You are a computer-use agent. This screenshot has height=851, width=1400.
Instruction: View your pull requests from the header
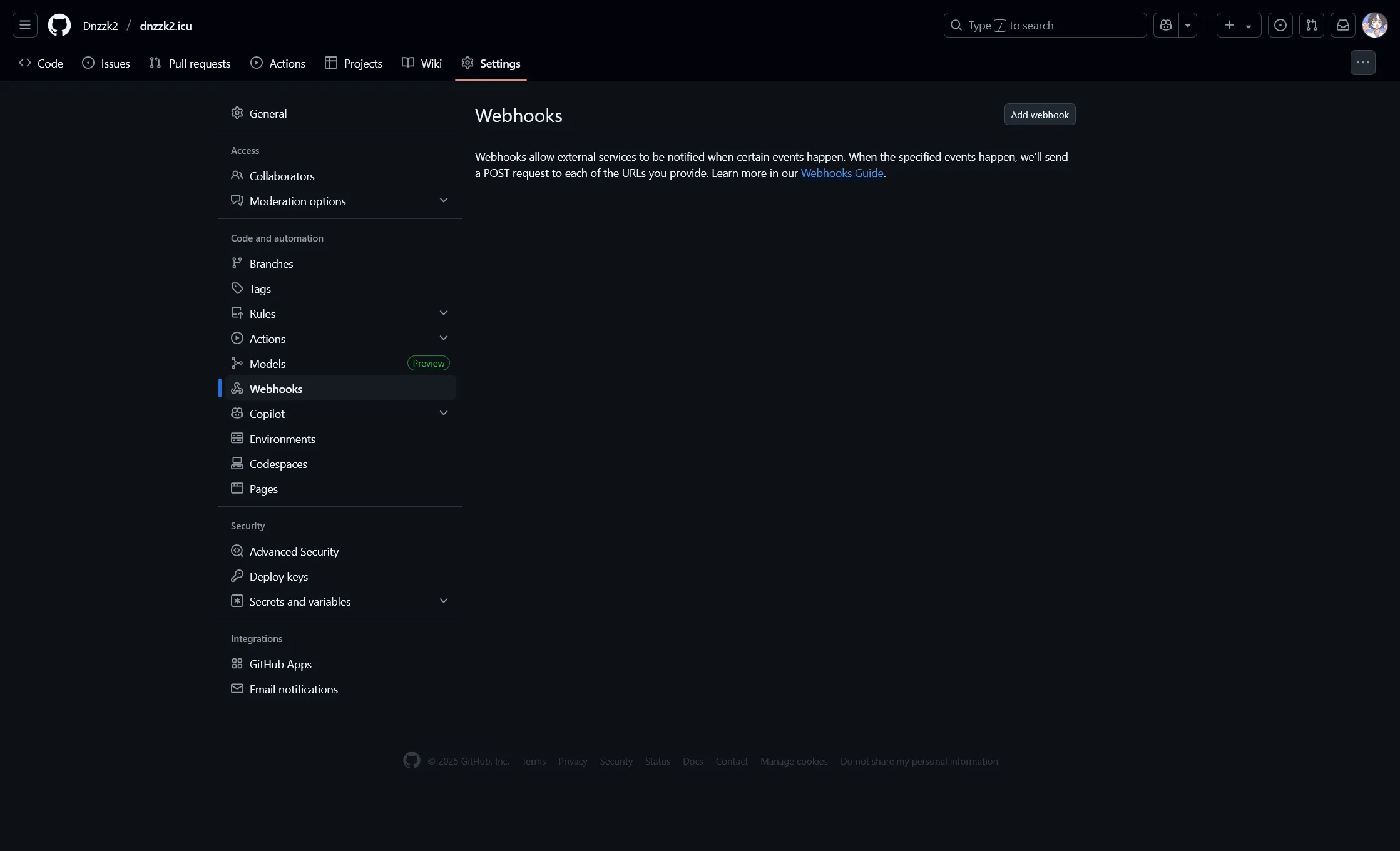pos(1312,25)
